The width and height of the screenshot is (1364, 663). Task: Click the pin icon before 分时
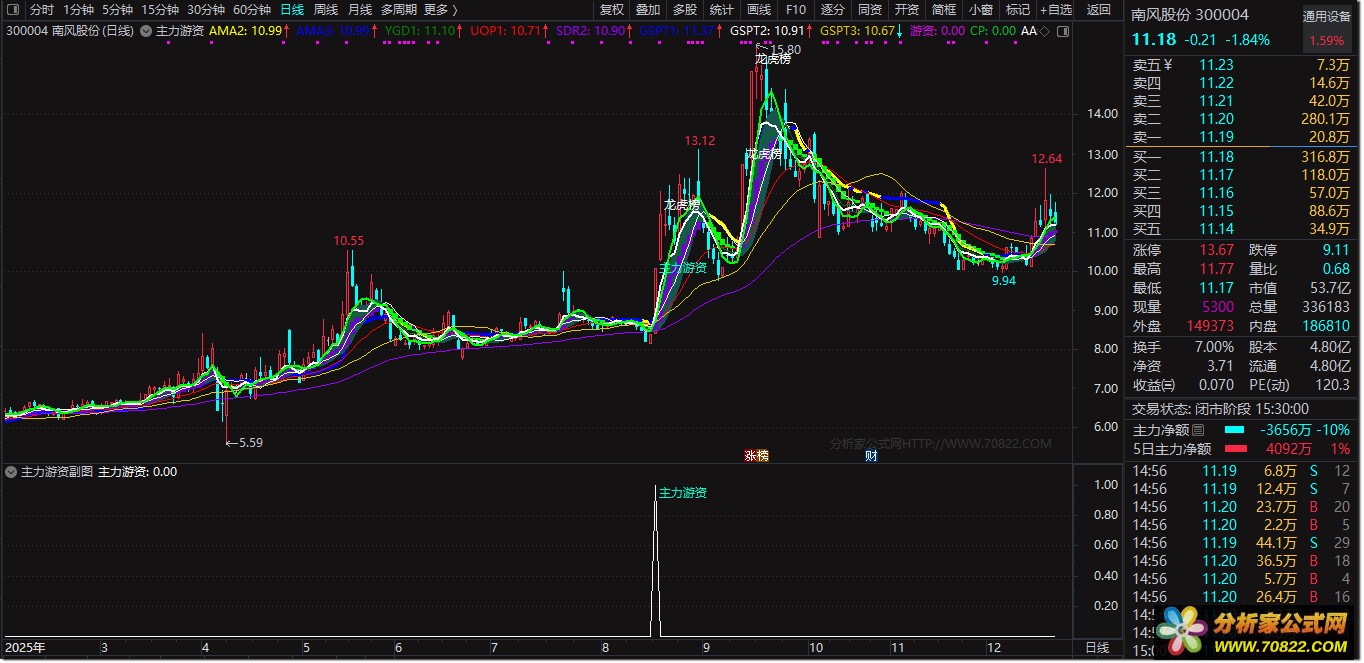click(15, 10)
